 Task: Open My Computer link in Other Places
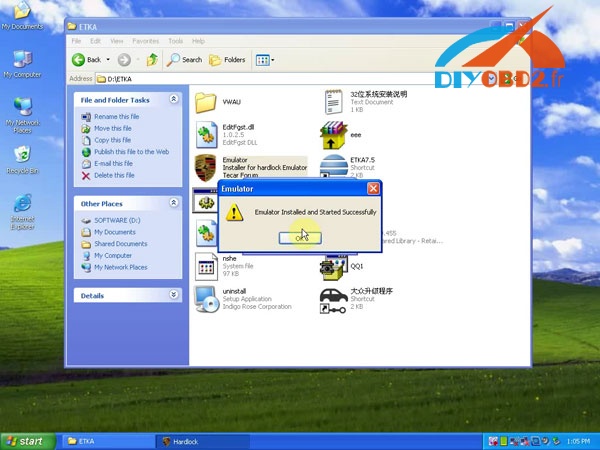tap(113, 256)
